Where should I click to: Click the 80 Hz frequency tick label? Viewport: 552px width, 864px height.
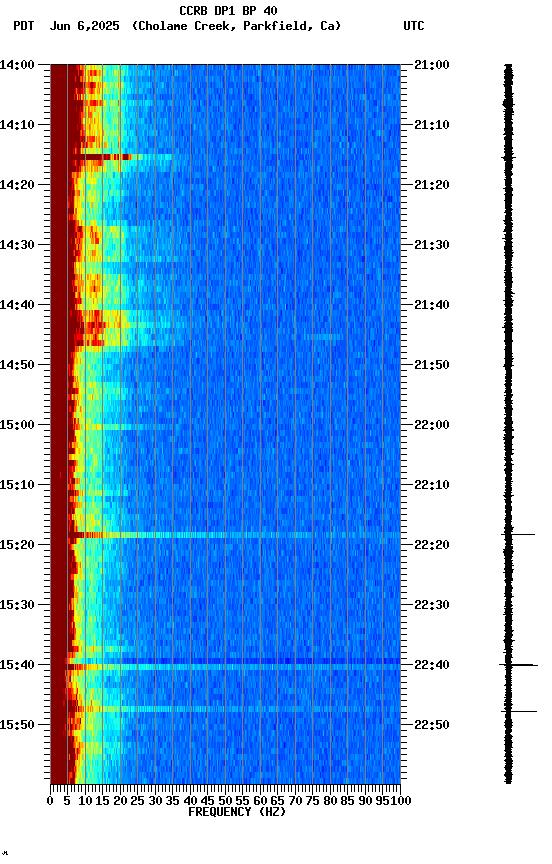[330, 801]
